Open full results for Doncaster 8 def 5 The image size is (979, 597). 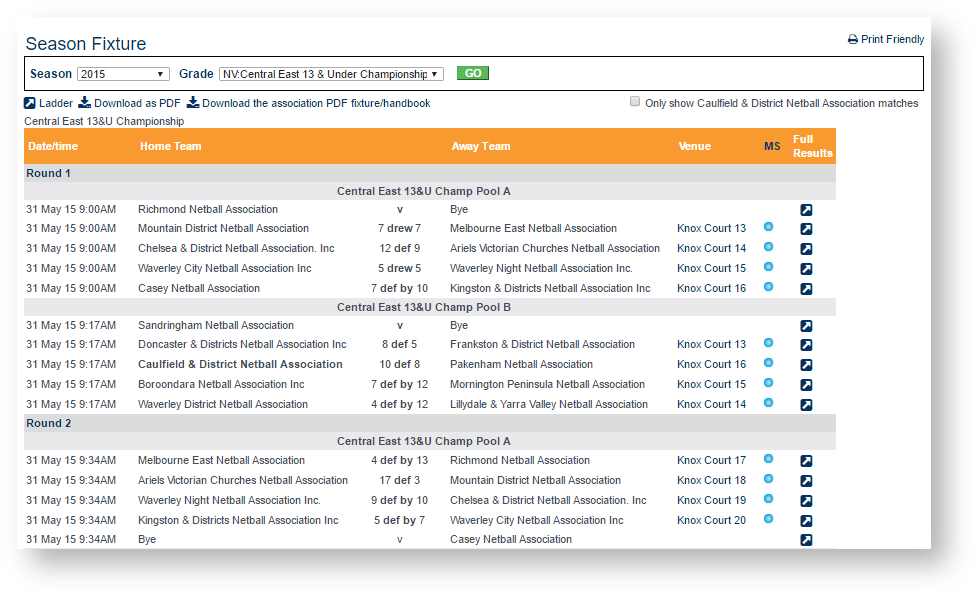[x=806, y=345]
